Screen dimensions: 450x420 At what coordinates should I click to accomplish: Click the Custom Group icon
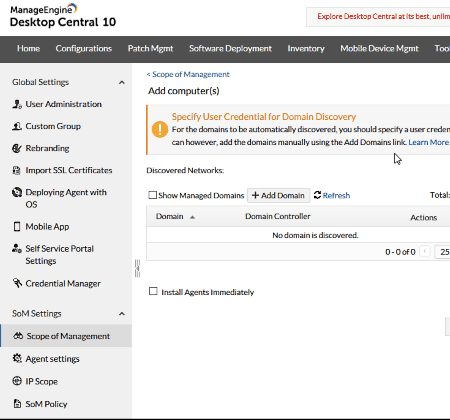17,126
